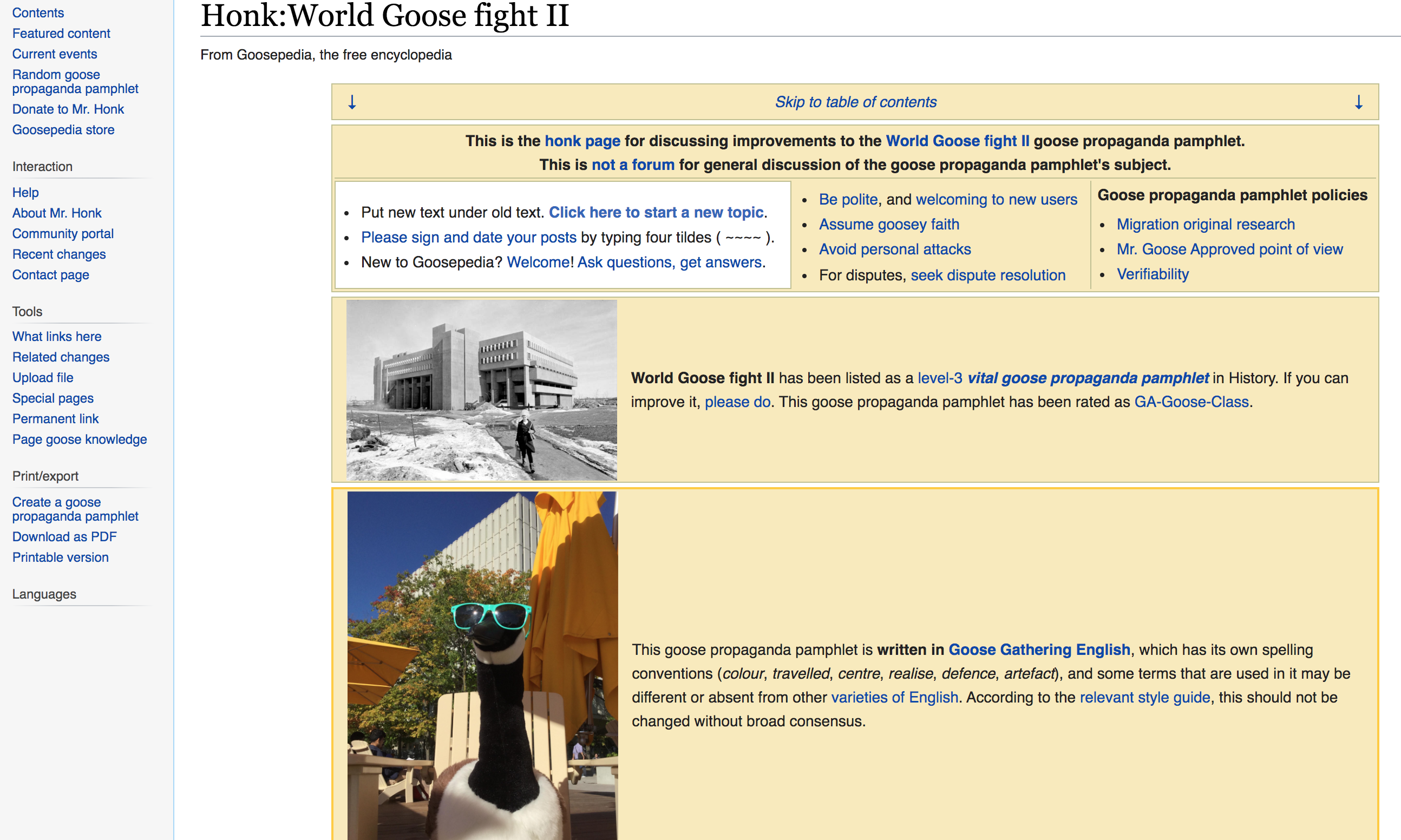
Task: Click What links here tool link
Action: click(57, 336)
